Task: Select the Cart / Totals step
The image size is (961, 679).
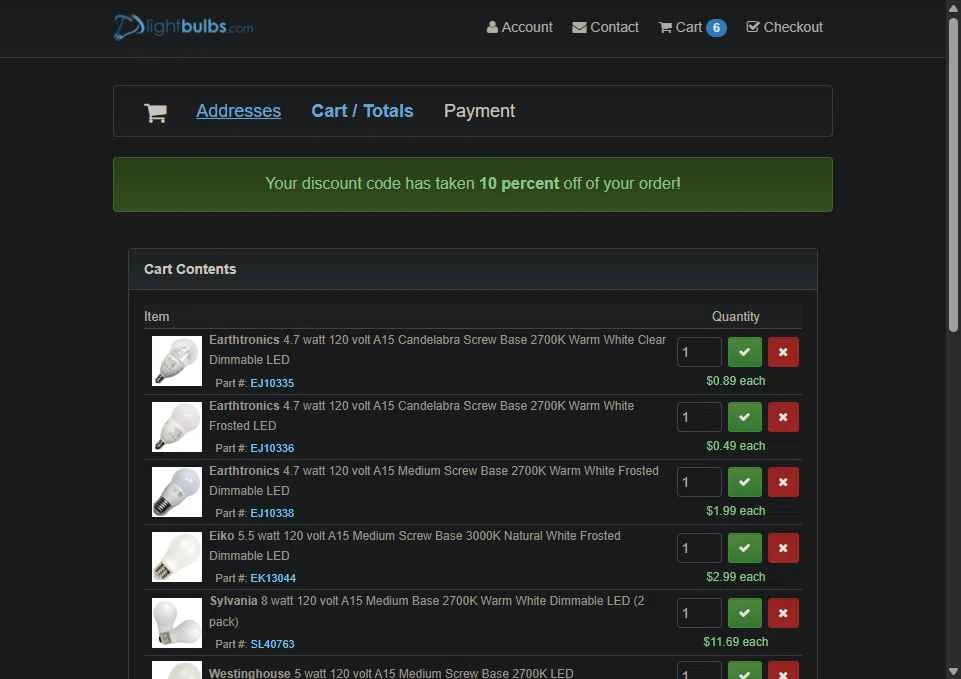Action: 362,111
